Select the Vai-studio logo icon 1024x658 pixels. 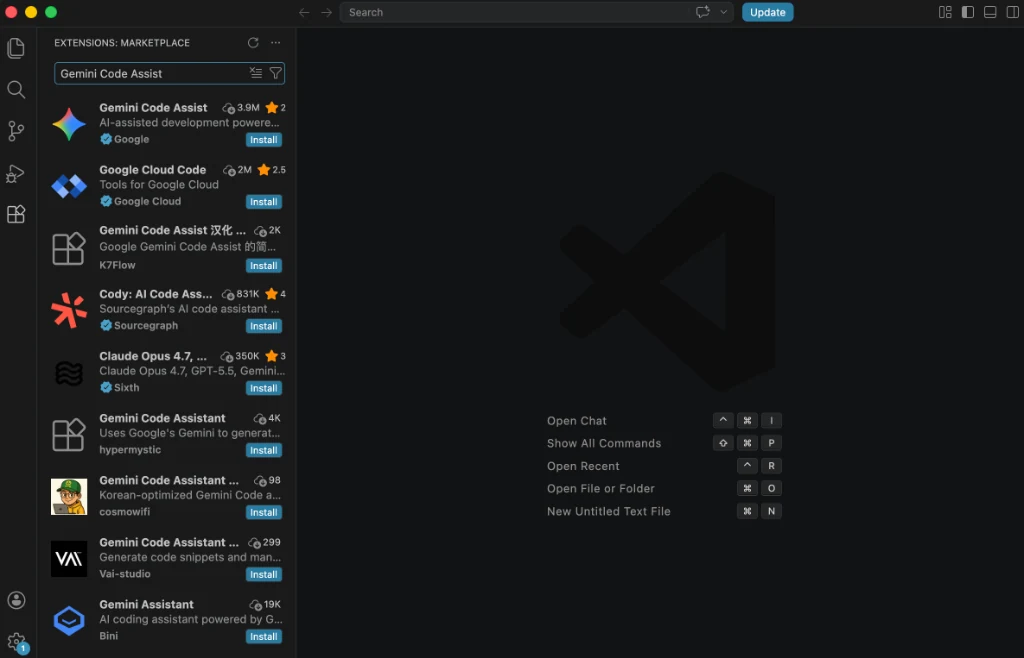coord(69,559)
